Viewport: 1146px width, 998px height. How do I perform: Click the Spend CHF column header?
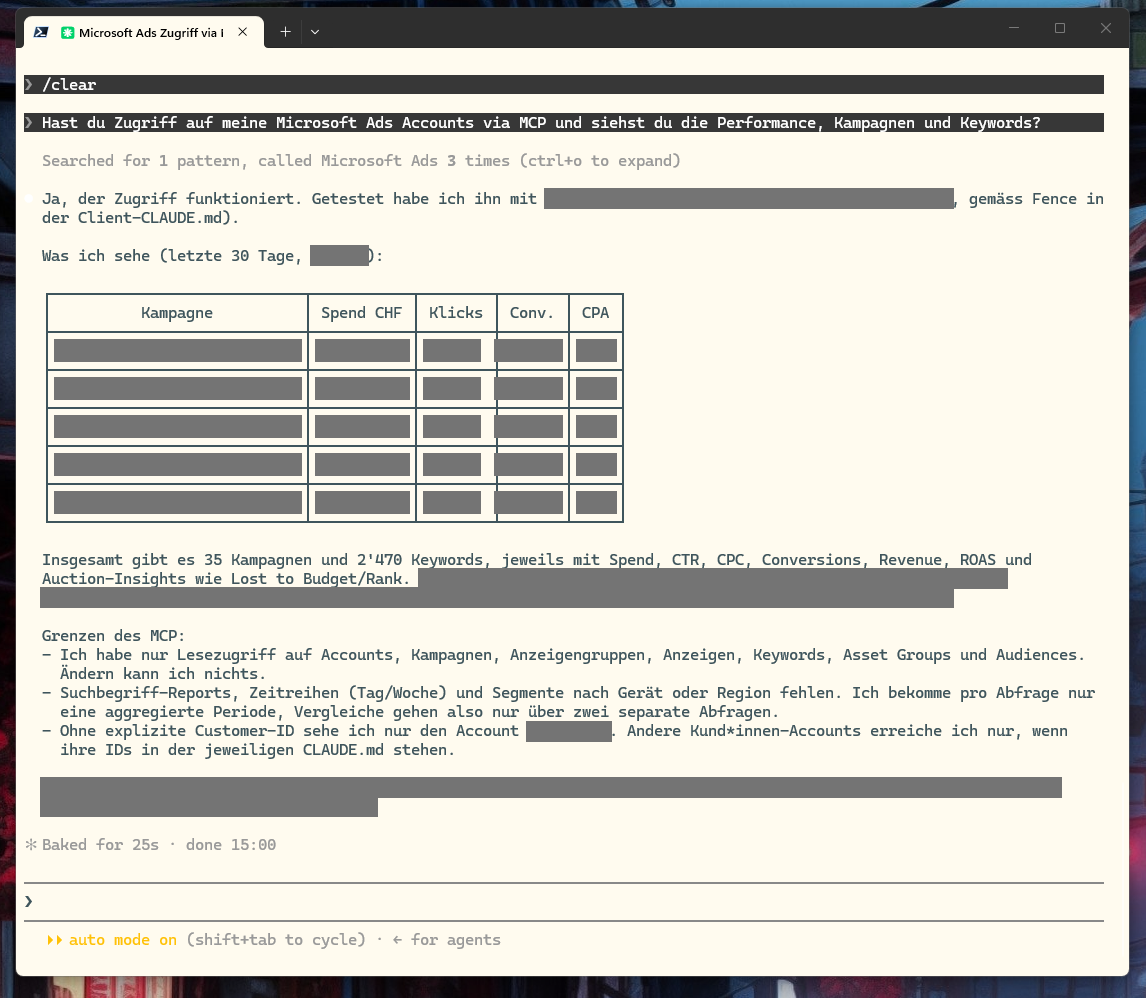(x=362, y=313)
